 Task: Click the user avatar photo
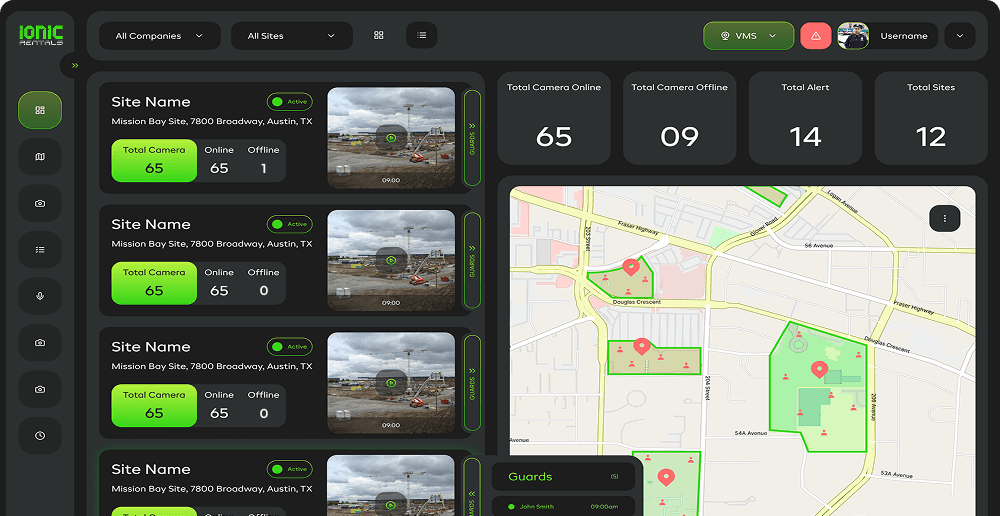tap(853, 36)
